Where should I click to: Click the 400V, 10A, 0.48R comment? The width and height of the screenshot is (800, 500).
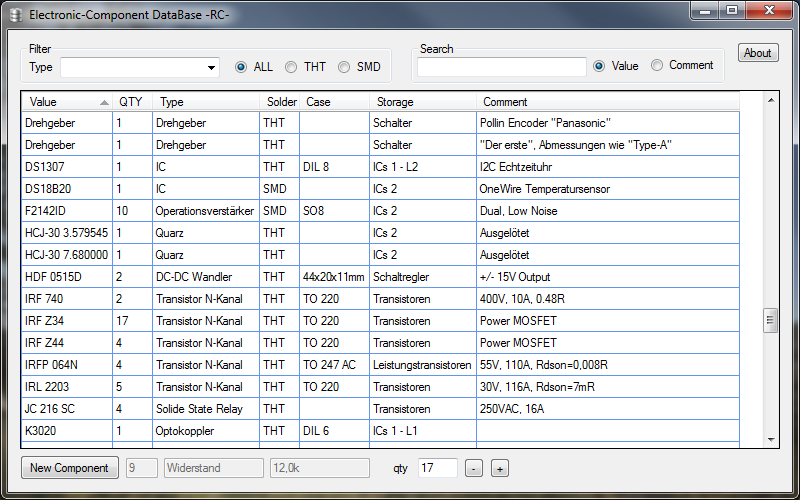click(608, 298)
